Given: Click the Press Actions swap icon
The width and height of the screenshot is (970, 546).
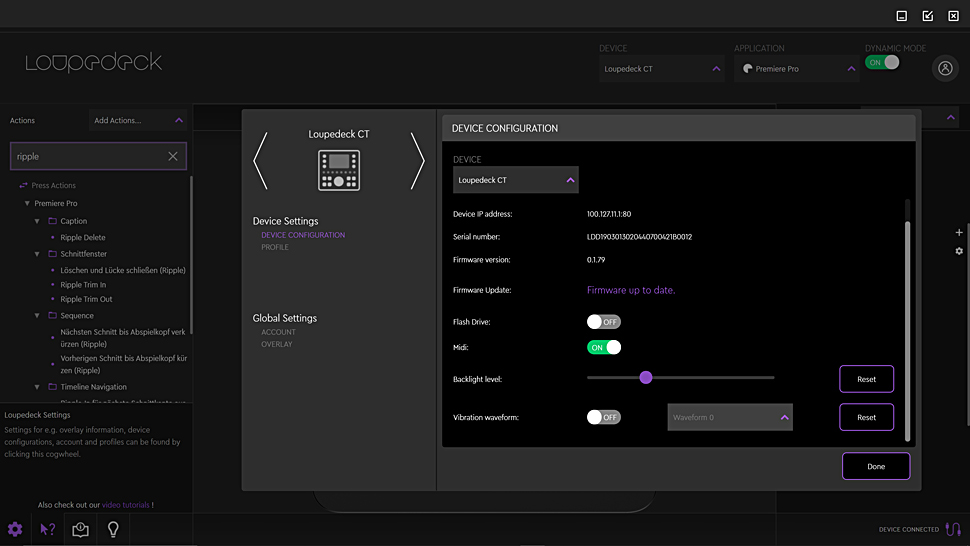Looking at the screenshot, I should tap(24, 186).
